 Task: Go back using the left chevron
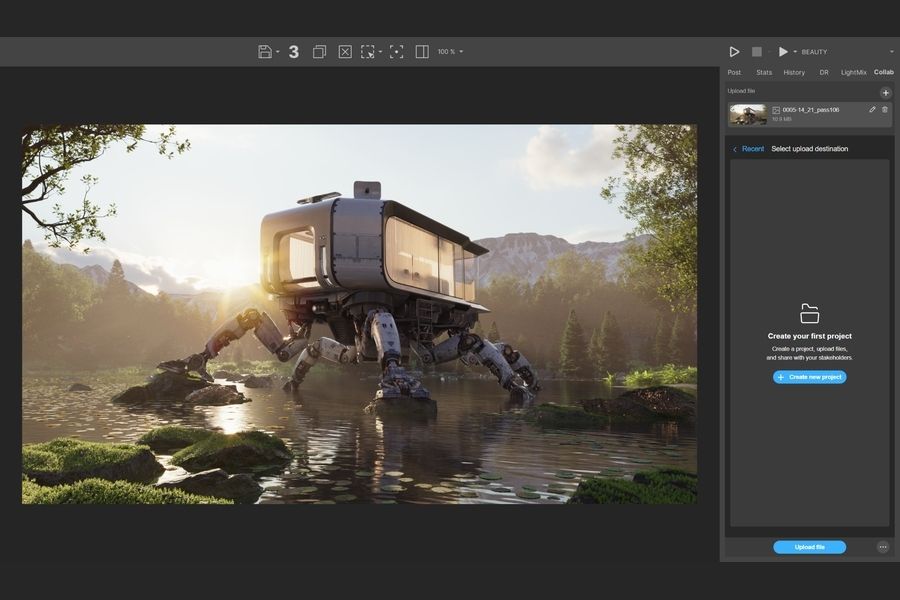click(x=735, y=149)
